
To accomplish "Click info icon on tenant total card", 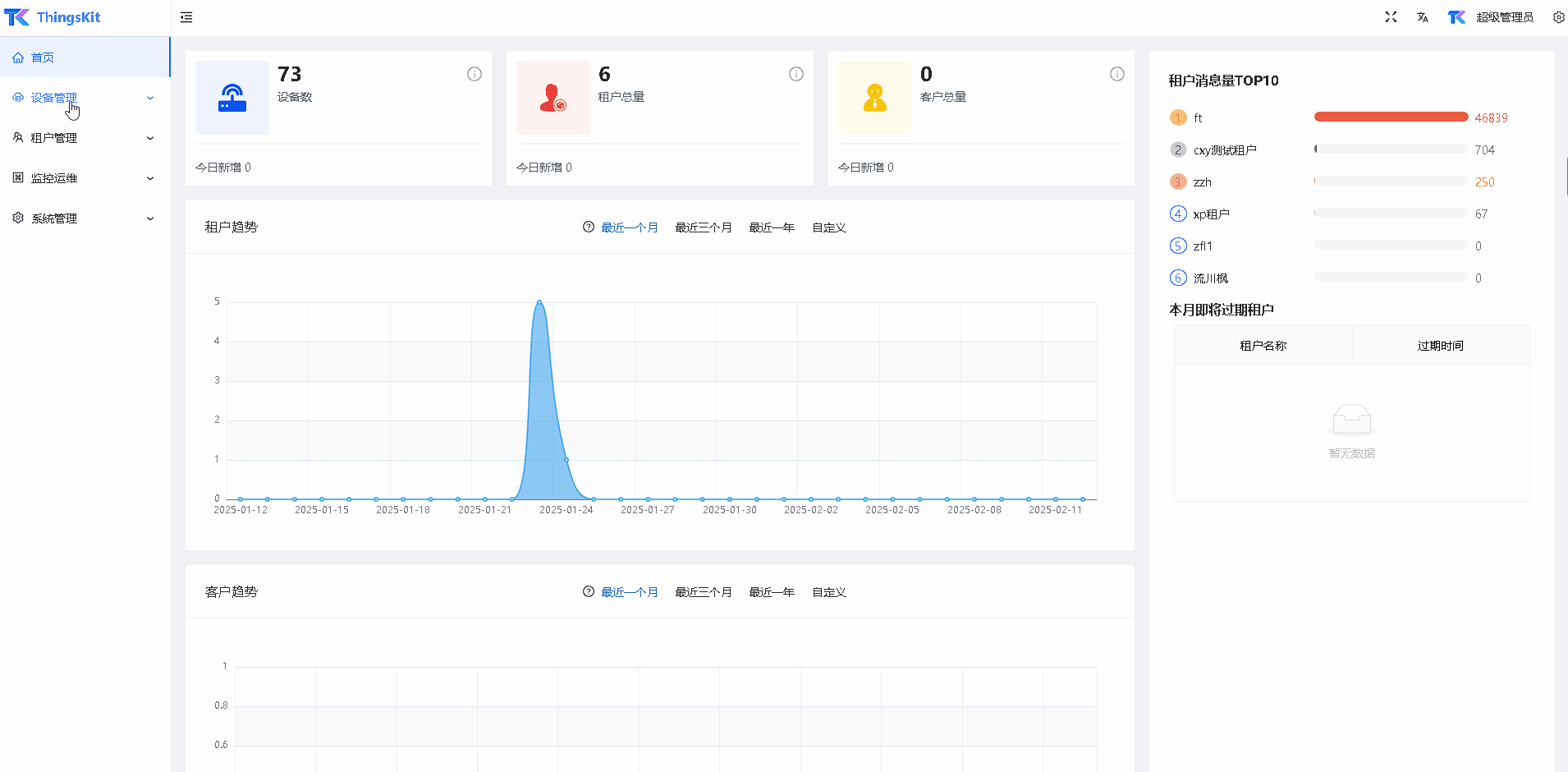I will 796,74.
